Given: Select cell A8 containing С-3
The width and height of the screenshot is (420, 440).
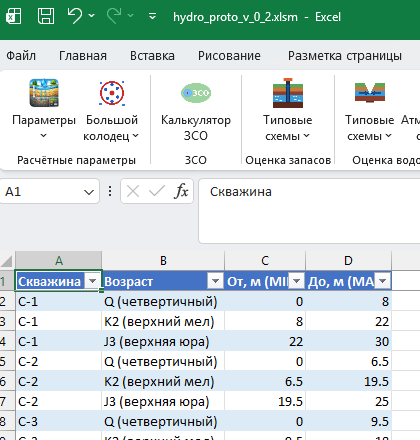Looking at the screenshot, I should (59, 421).
